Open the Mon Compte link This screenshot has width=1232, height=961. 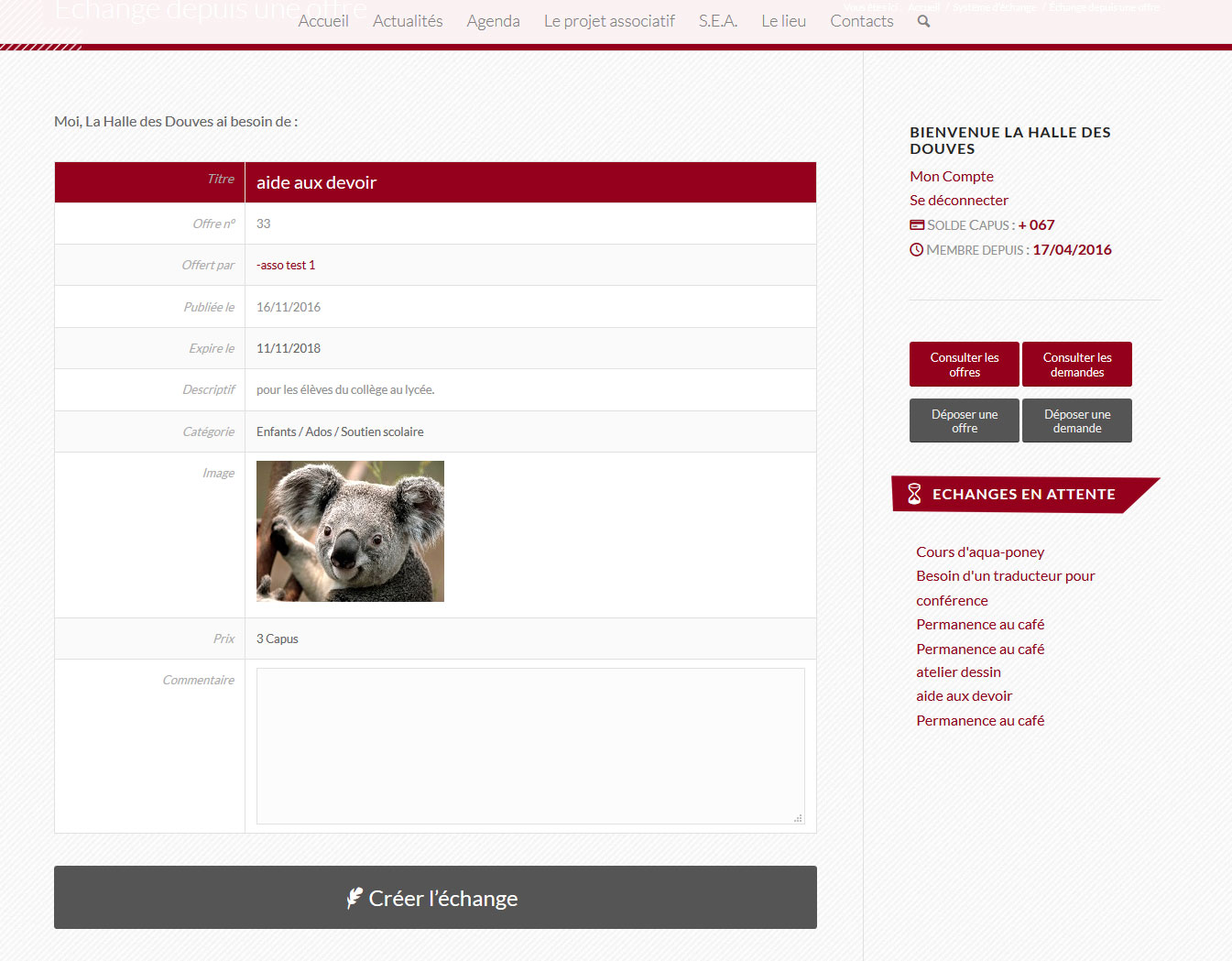pyautogui.click(x=951, y=176)
